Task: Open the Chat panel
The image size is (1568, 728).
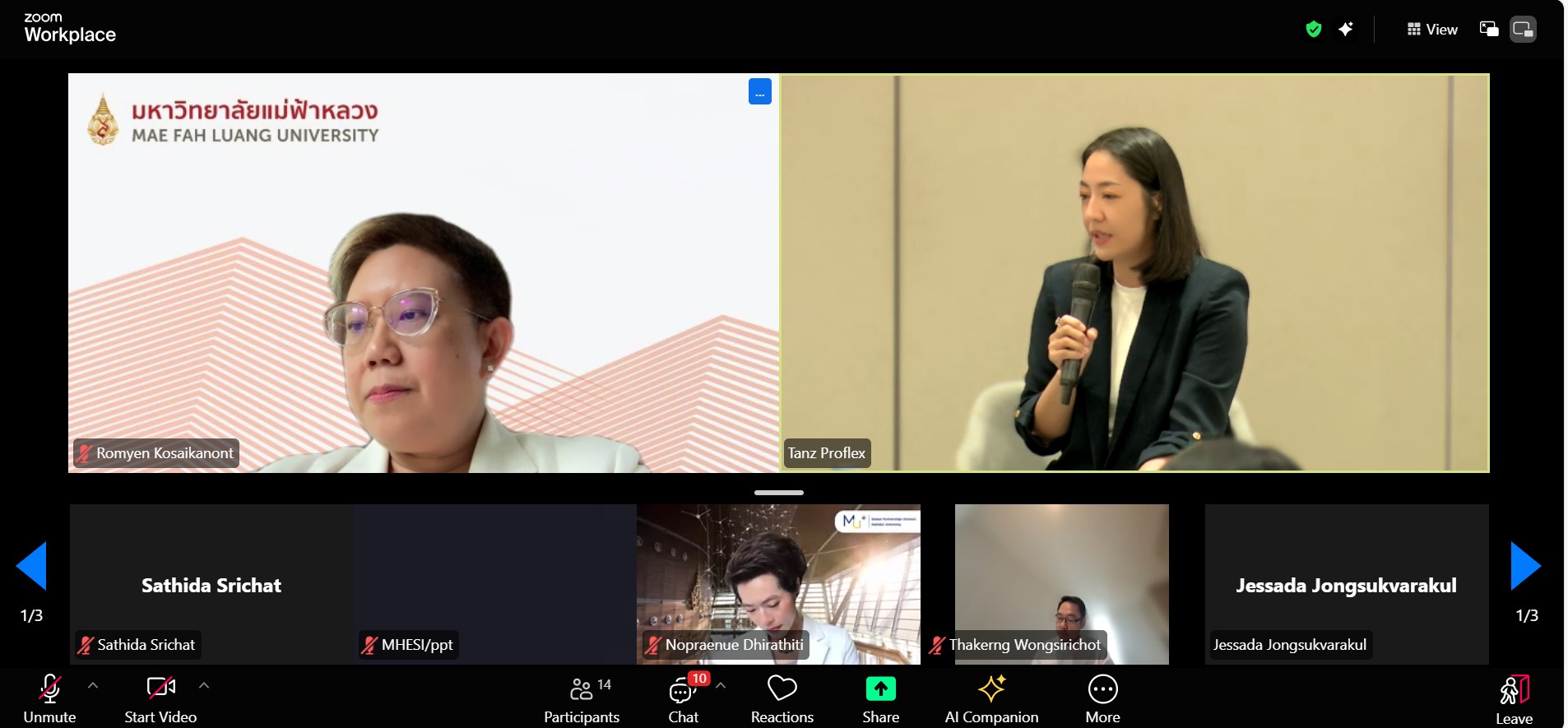Action: [683, 700]
